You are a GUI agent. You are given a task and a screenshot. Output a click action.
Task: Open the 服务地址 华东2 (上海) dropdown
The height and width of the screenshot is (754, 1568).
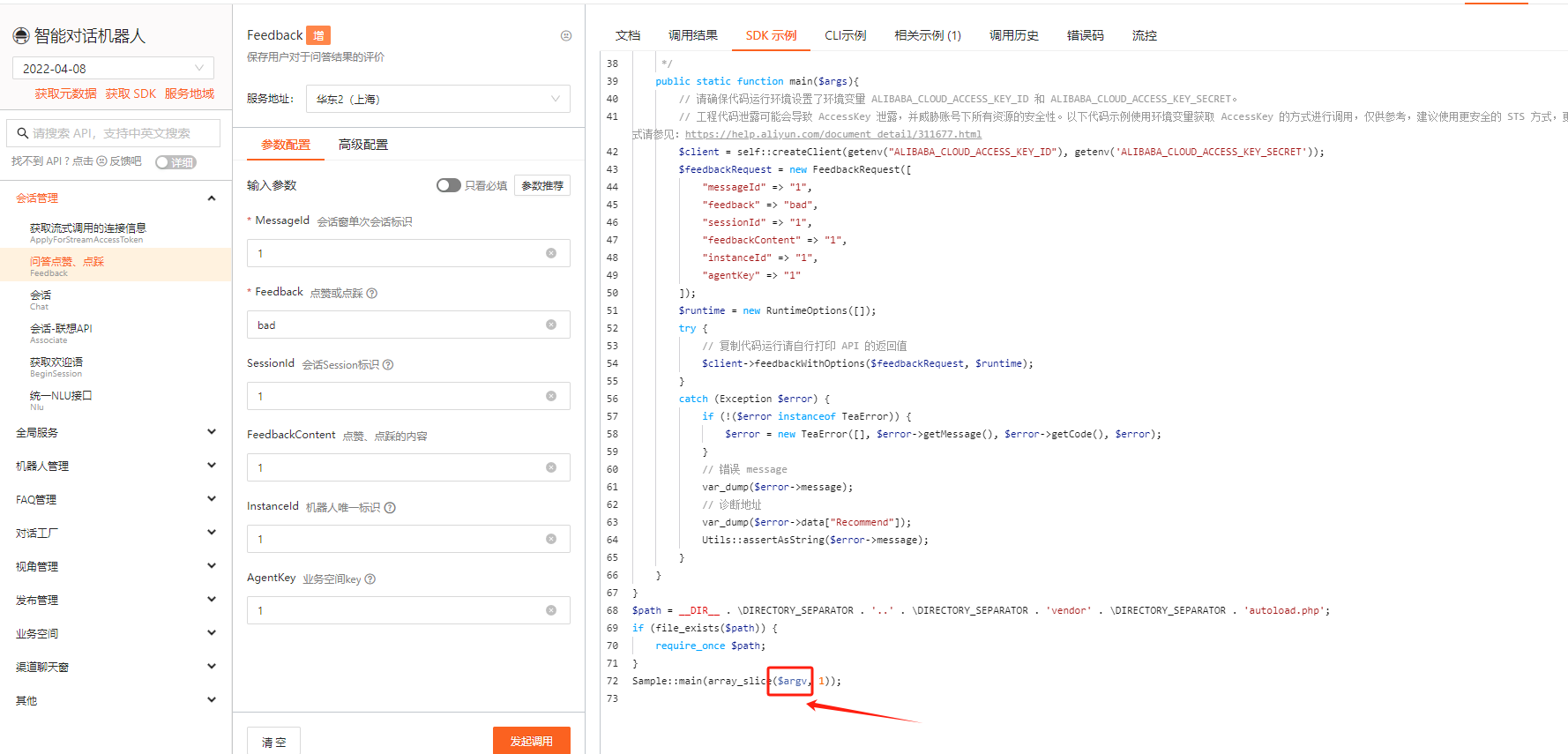pos(438,99)
